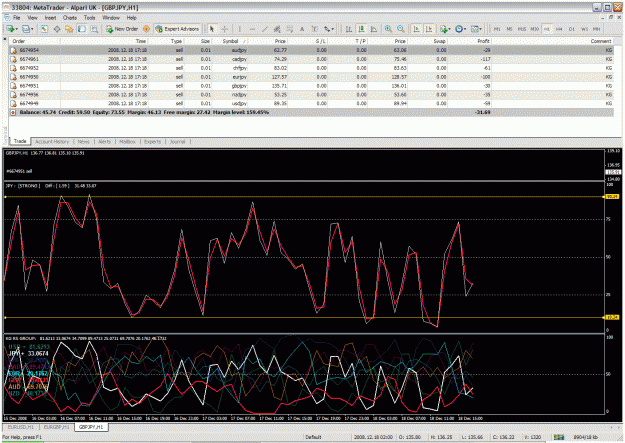
Task: Select the M15 timeframe button
Action: [x=522, y=29]
